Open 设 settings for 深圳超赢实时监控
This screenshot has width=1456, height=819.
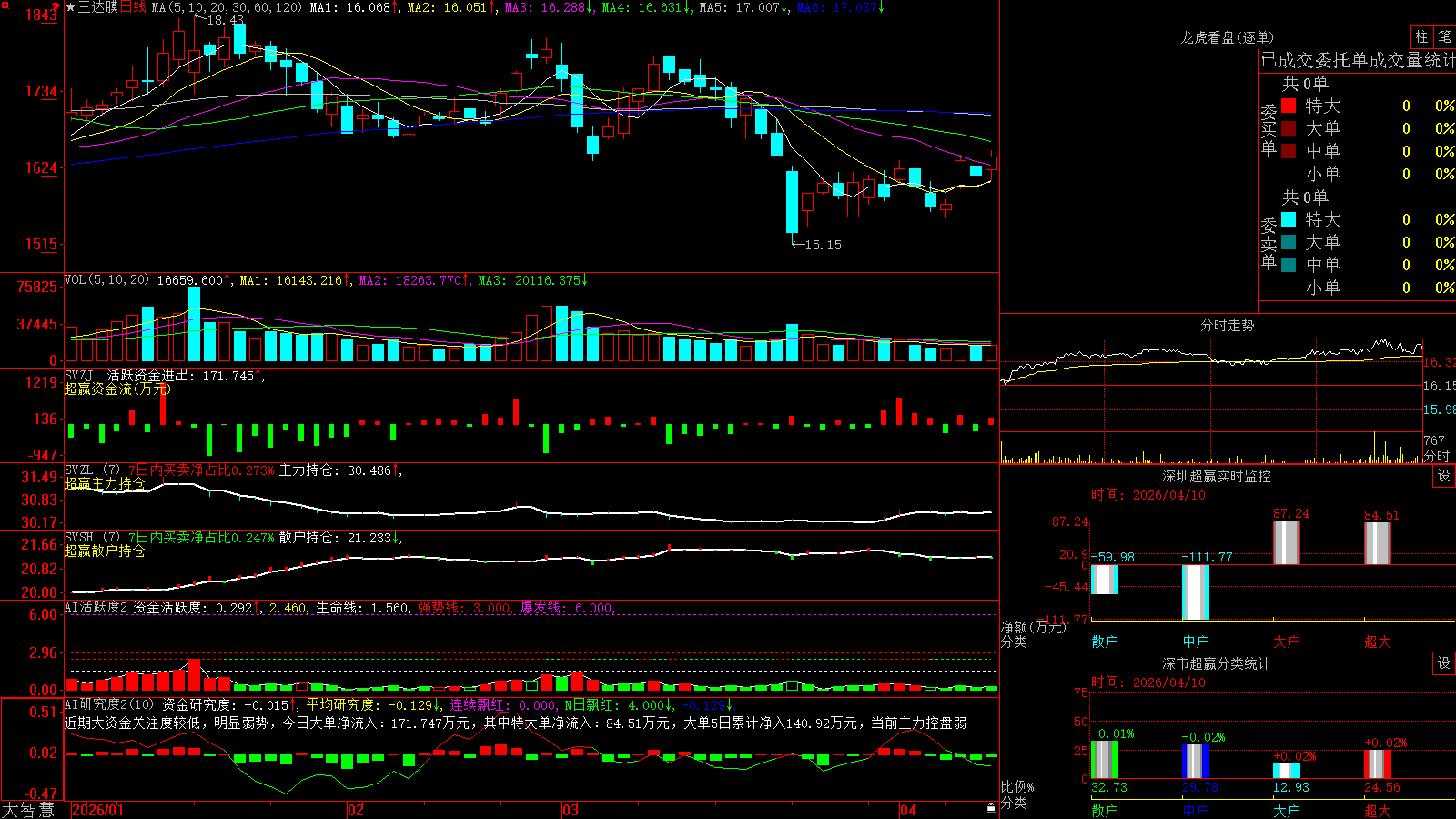click(x=1444, y=476)
